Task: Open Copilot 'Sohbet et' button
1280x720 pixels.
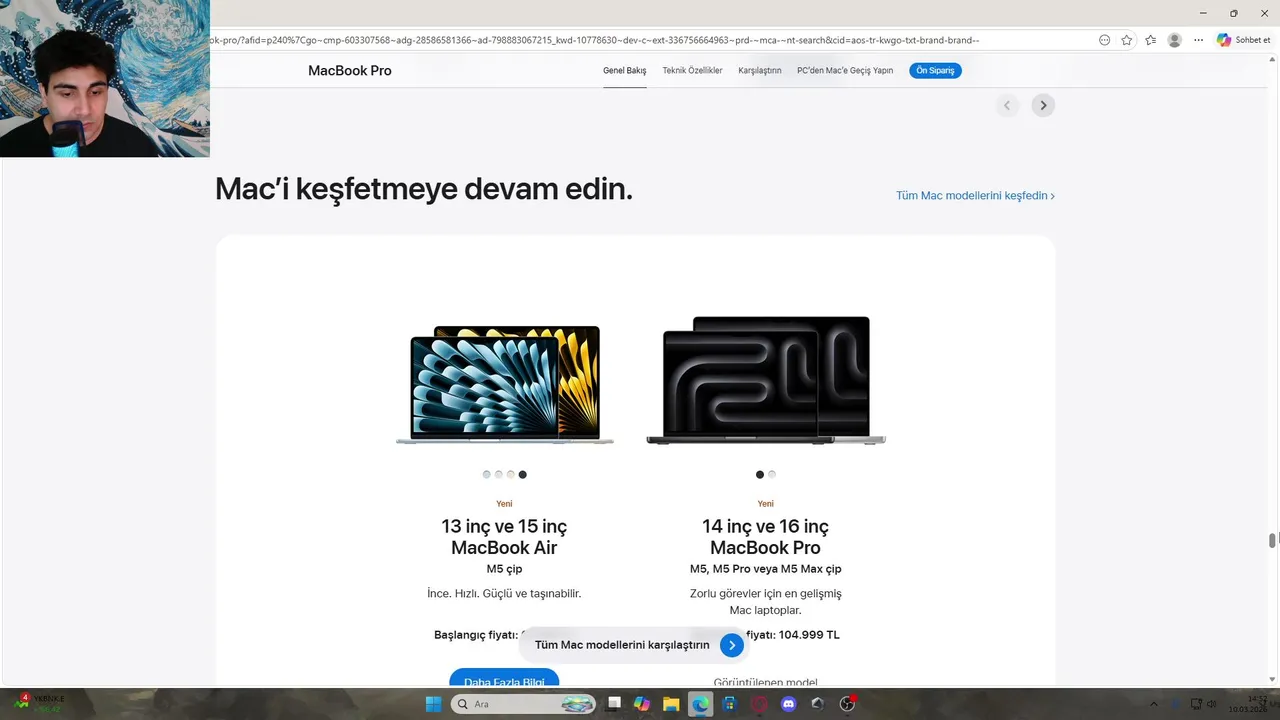Action: 1243,40
